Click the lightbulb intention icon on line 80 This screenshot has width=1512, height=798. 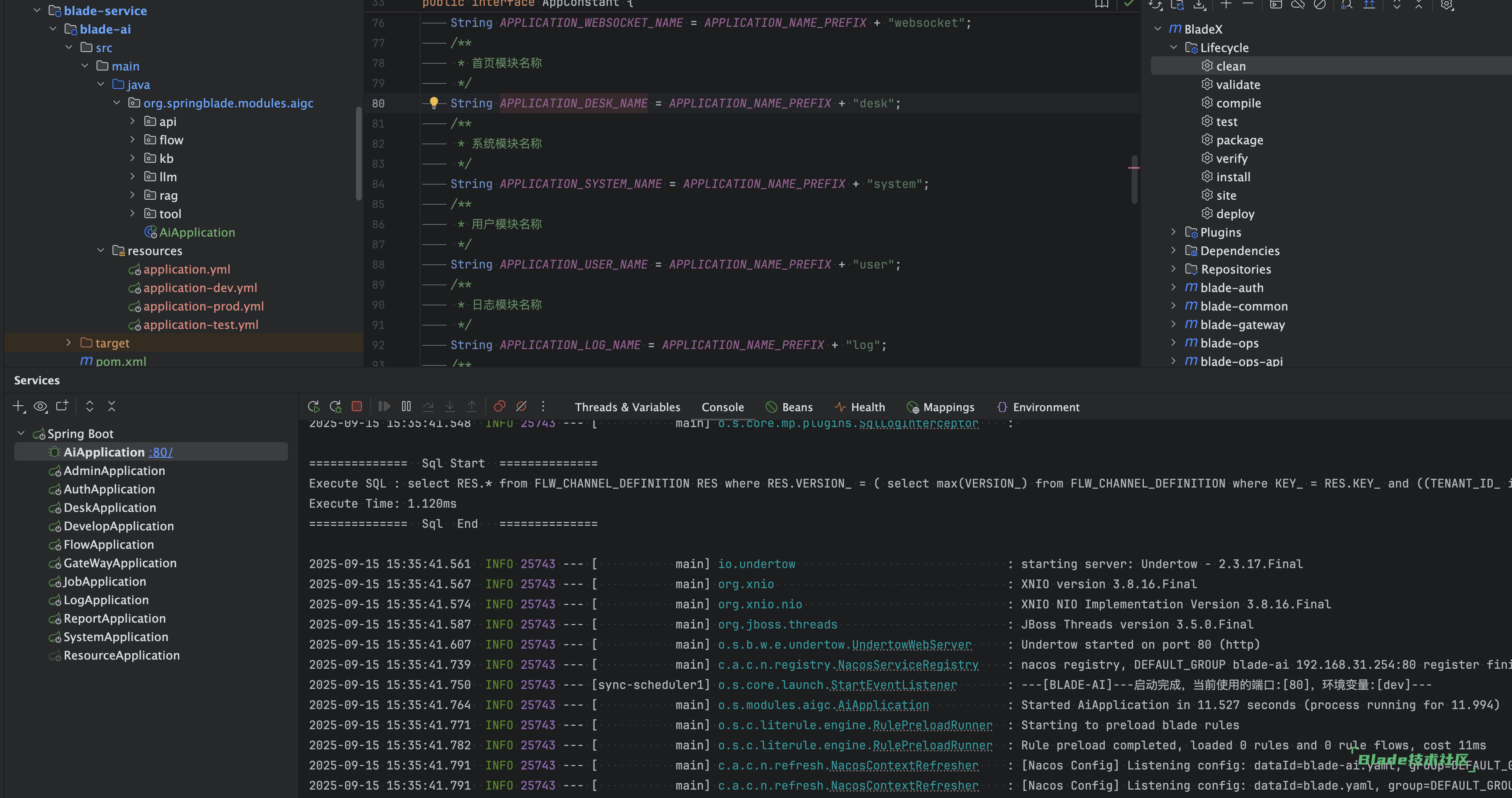click(434, 103)
